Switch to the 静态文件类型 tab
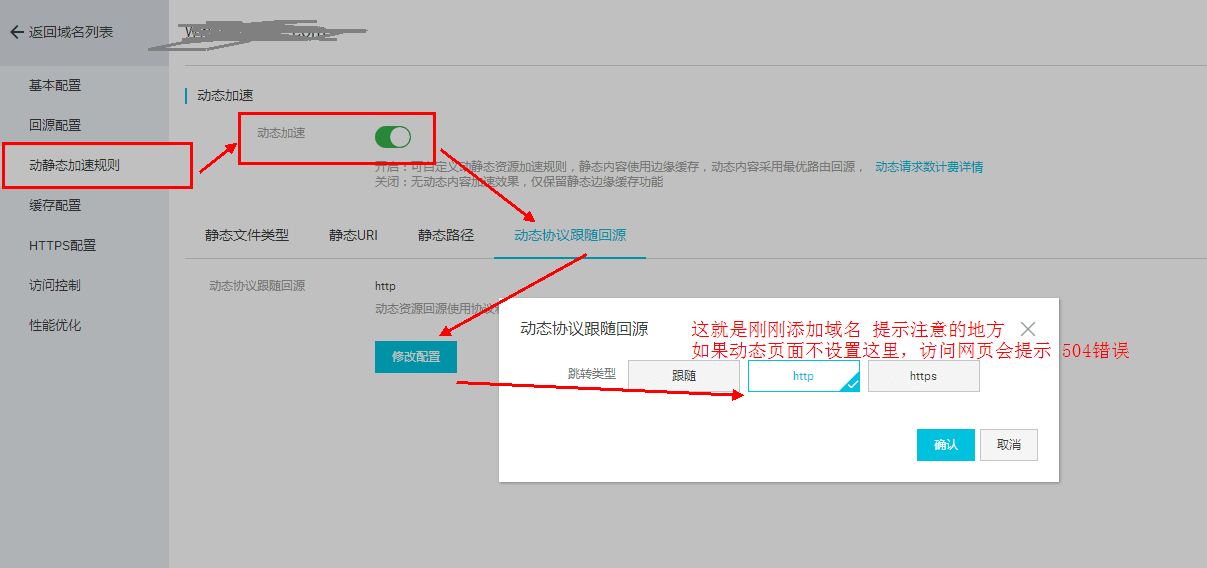This screenshot has width=1207, height=568. point(247,236)
